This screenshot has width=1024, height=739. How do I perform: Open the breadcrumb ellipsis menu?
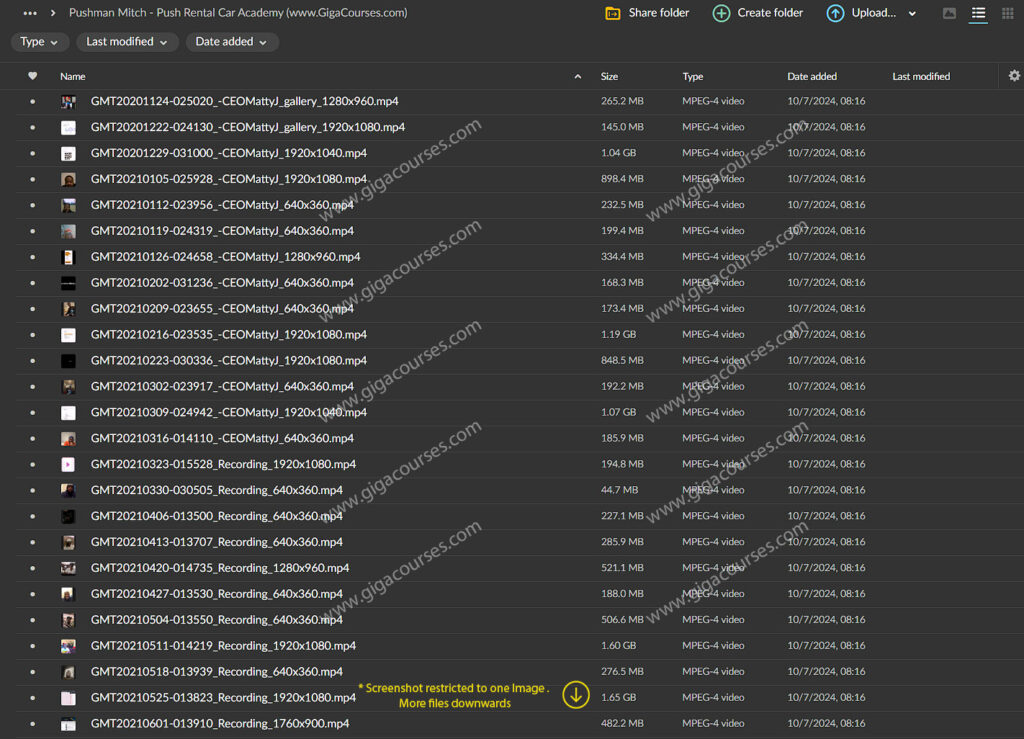pyautogui.click(x=30, y=13)
